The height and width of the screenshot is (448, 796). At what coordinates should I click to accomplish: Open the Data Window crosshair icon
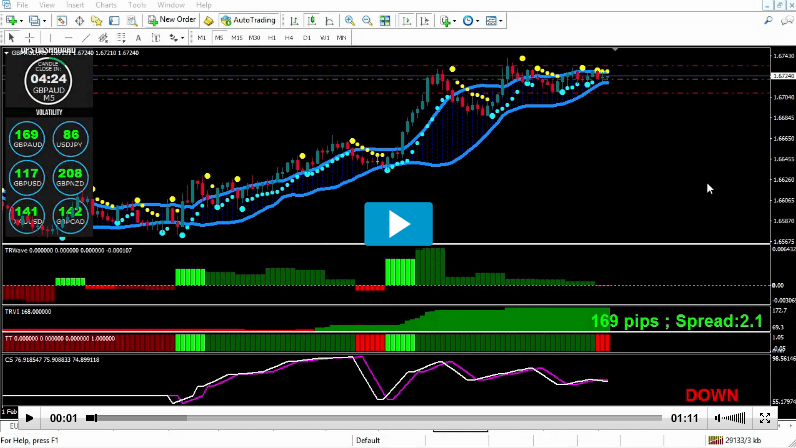pos(79,21)
